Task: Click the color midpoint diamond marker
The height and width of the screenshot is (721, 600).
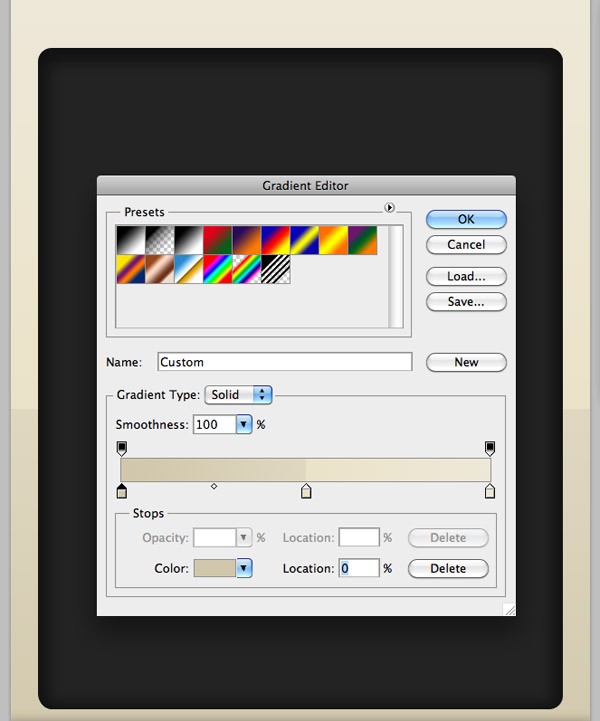Action: pyautogui.click(x=214, y=486)
